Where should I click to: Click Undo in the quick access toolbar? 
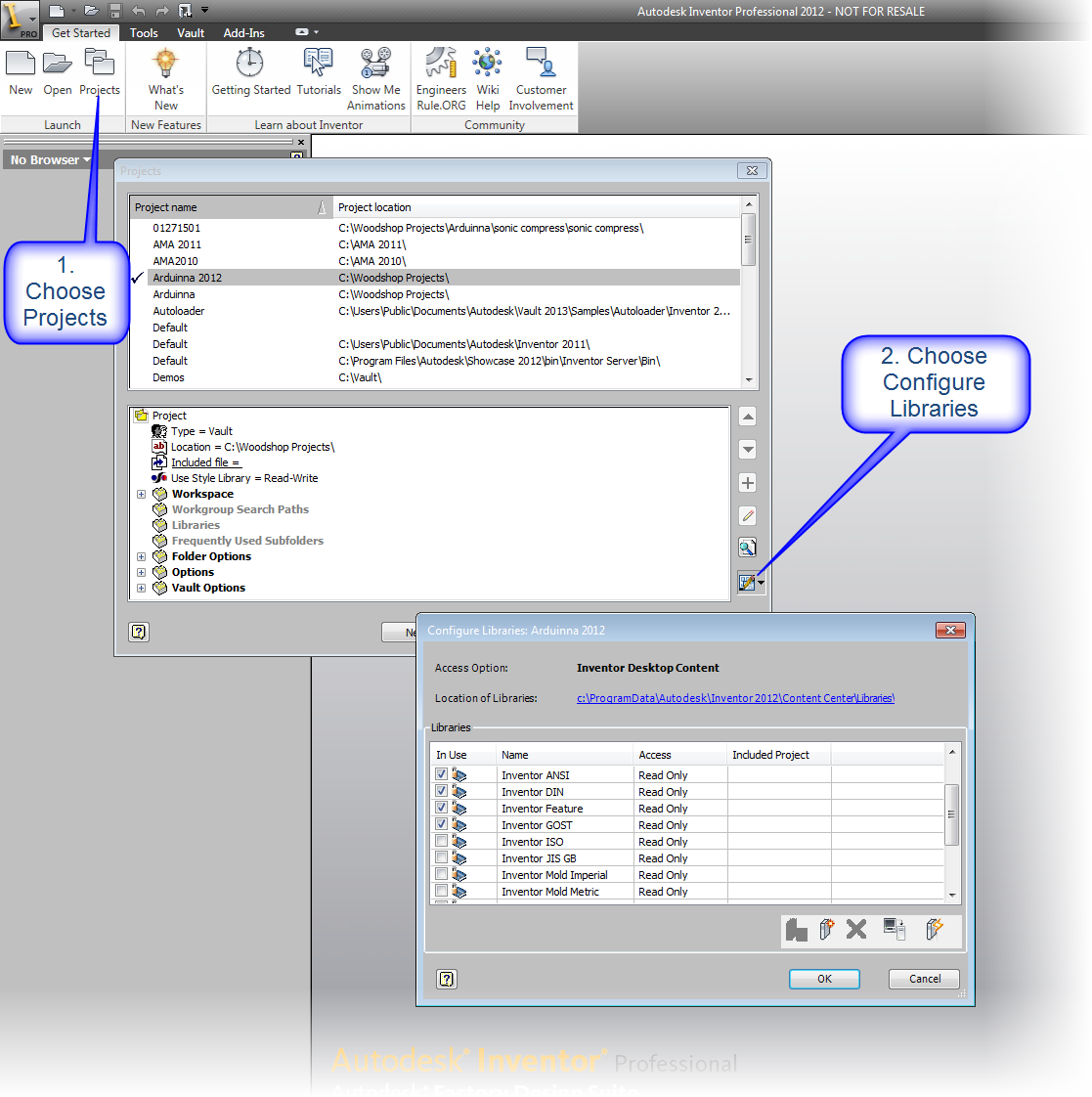tap(138, 11)
